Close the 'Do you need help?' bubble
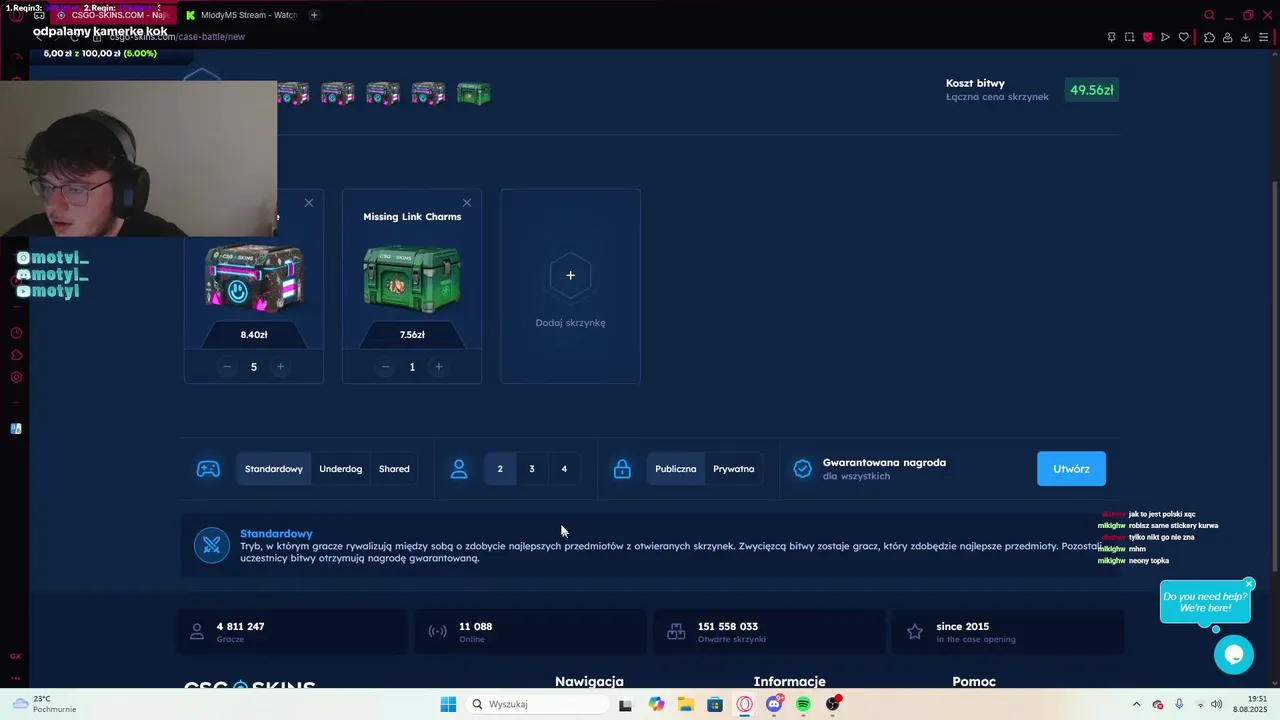This screenshot has width=1280, height=720. (x=1249, y=584)
